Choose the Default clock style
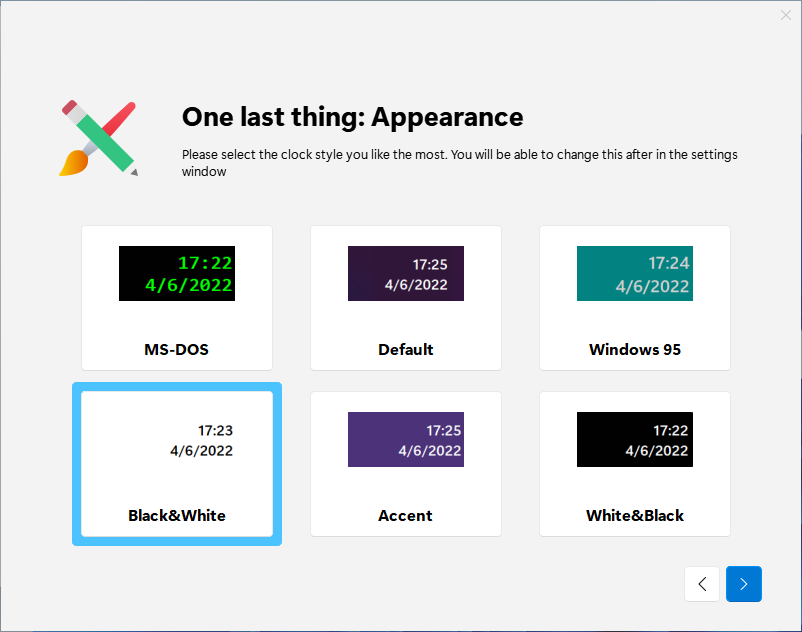The height and width of the screenshot is (632, 802). pos(406,298)
